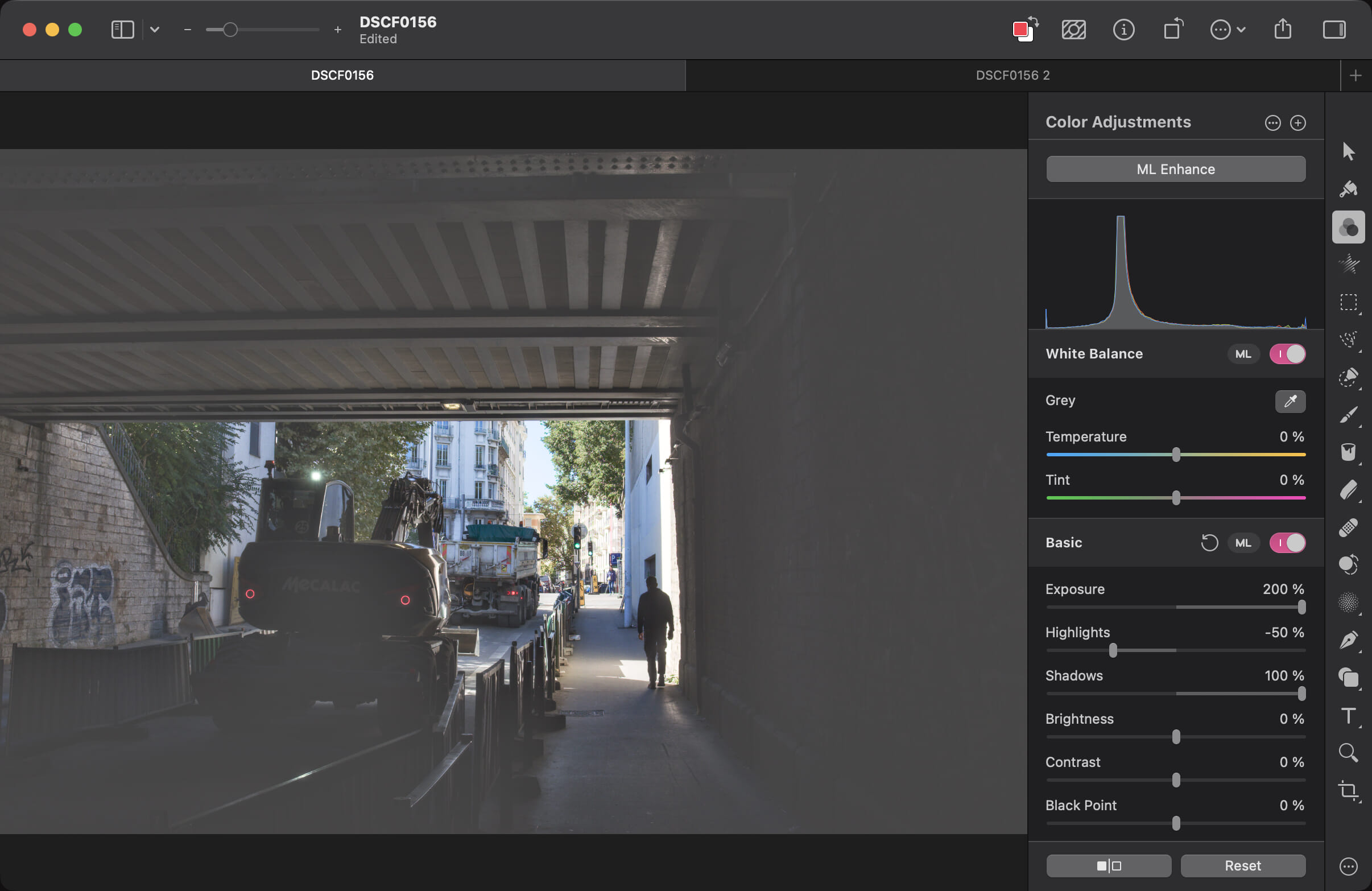Select the Zoom magnifier tool
This screenshot has height=891, width=1372.
(x=1348, y=753)
